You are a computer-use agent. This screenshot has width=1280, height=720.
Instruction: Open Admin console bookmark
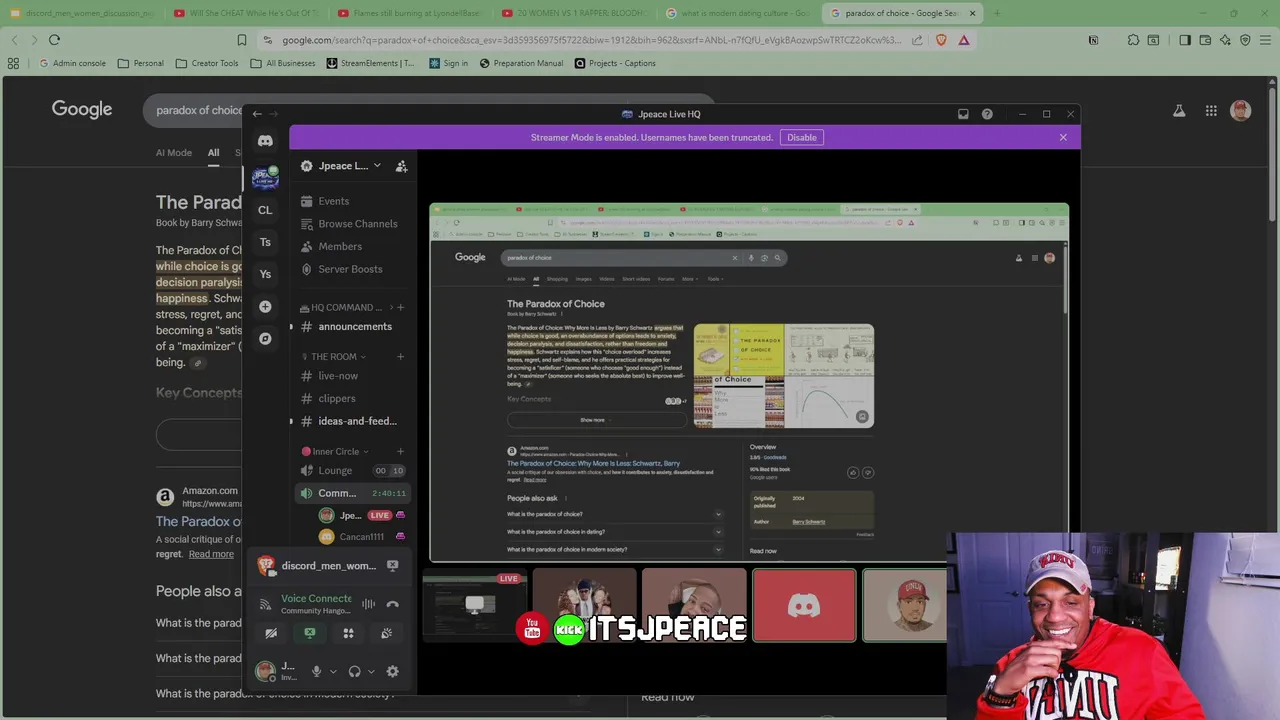pyautogui.click(x=72, y=63)
